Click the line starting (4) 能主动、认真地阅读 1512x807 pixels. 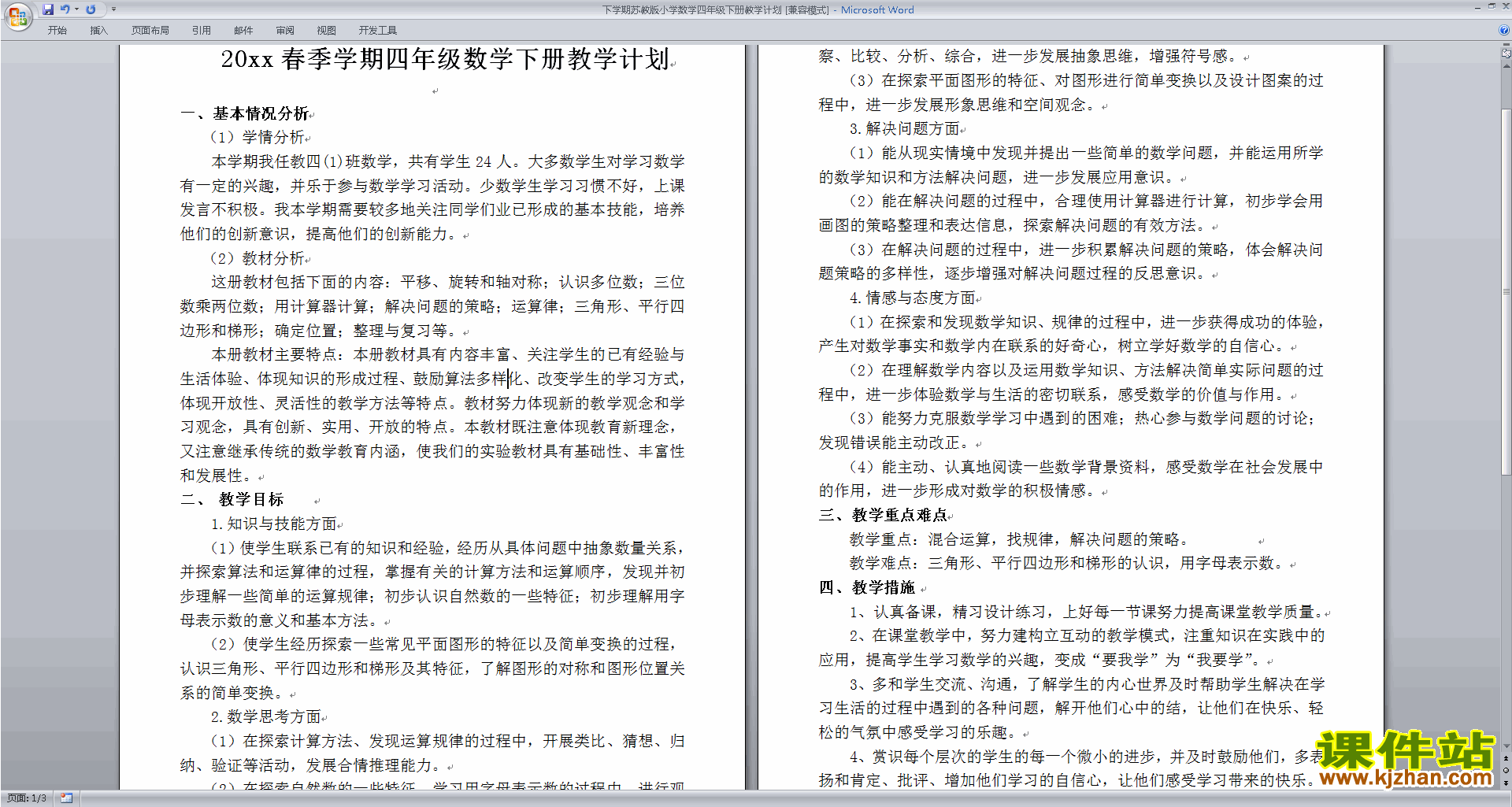pos(1087,467)
